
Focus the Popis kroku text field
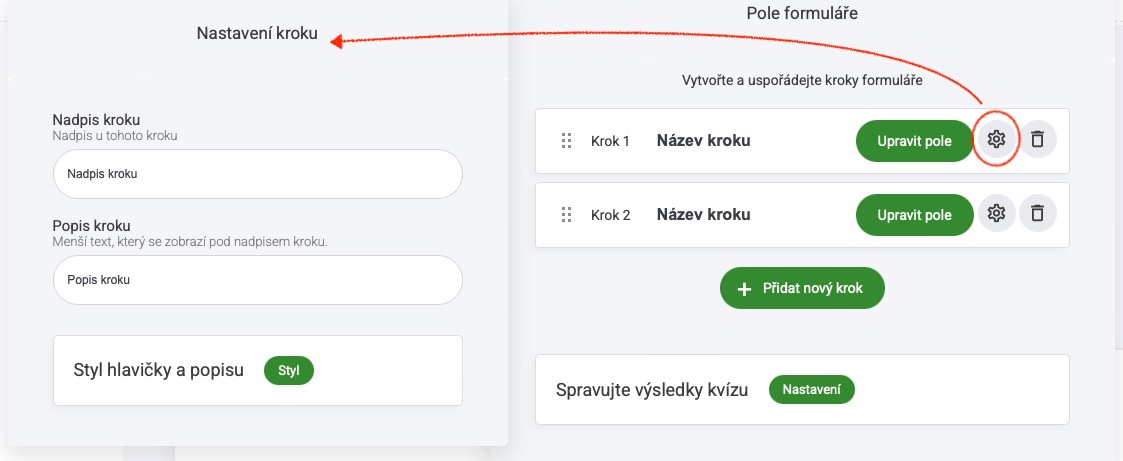click(x=258, y=280)
